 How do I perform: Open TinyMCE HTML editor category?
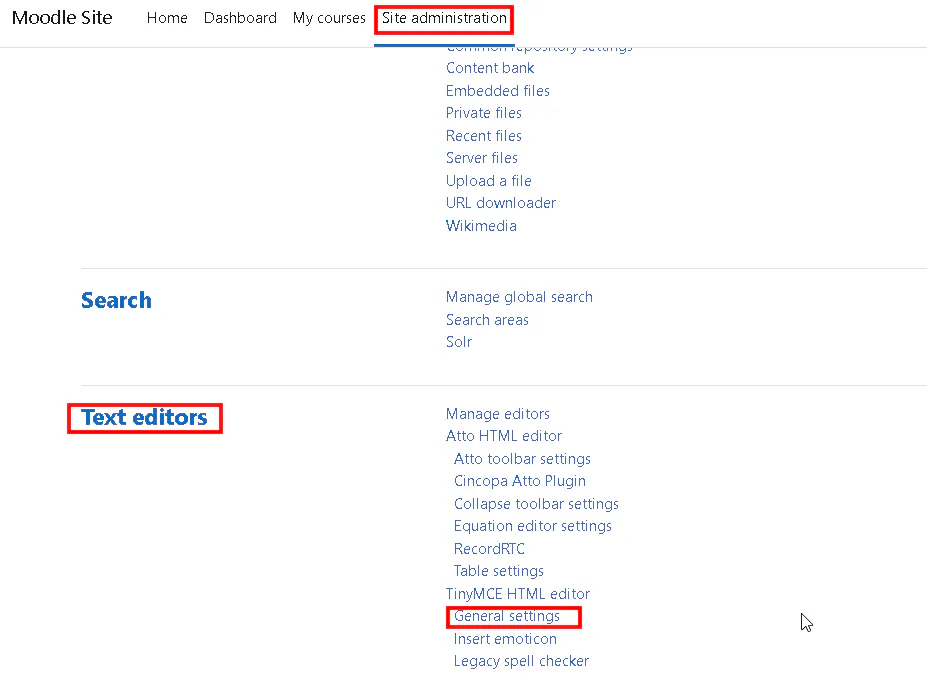click(x=517, y=594)
